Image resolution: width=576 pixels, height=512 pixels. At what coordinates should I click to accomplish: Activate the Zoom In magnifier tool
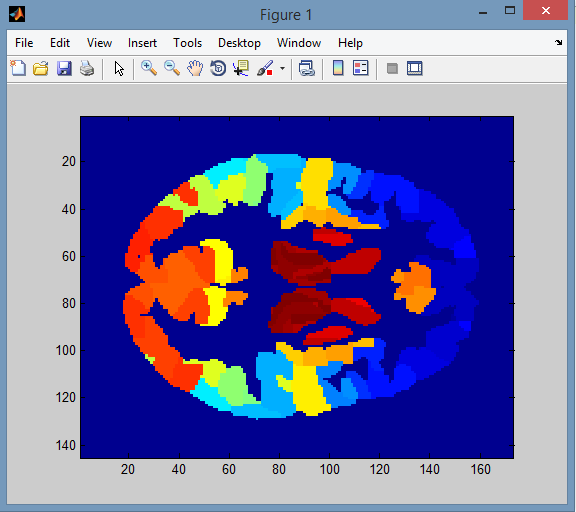[149, 68]
